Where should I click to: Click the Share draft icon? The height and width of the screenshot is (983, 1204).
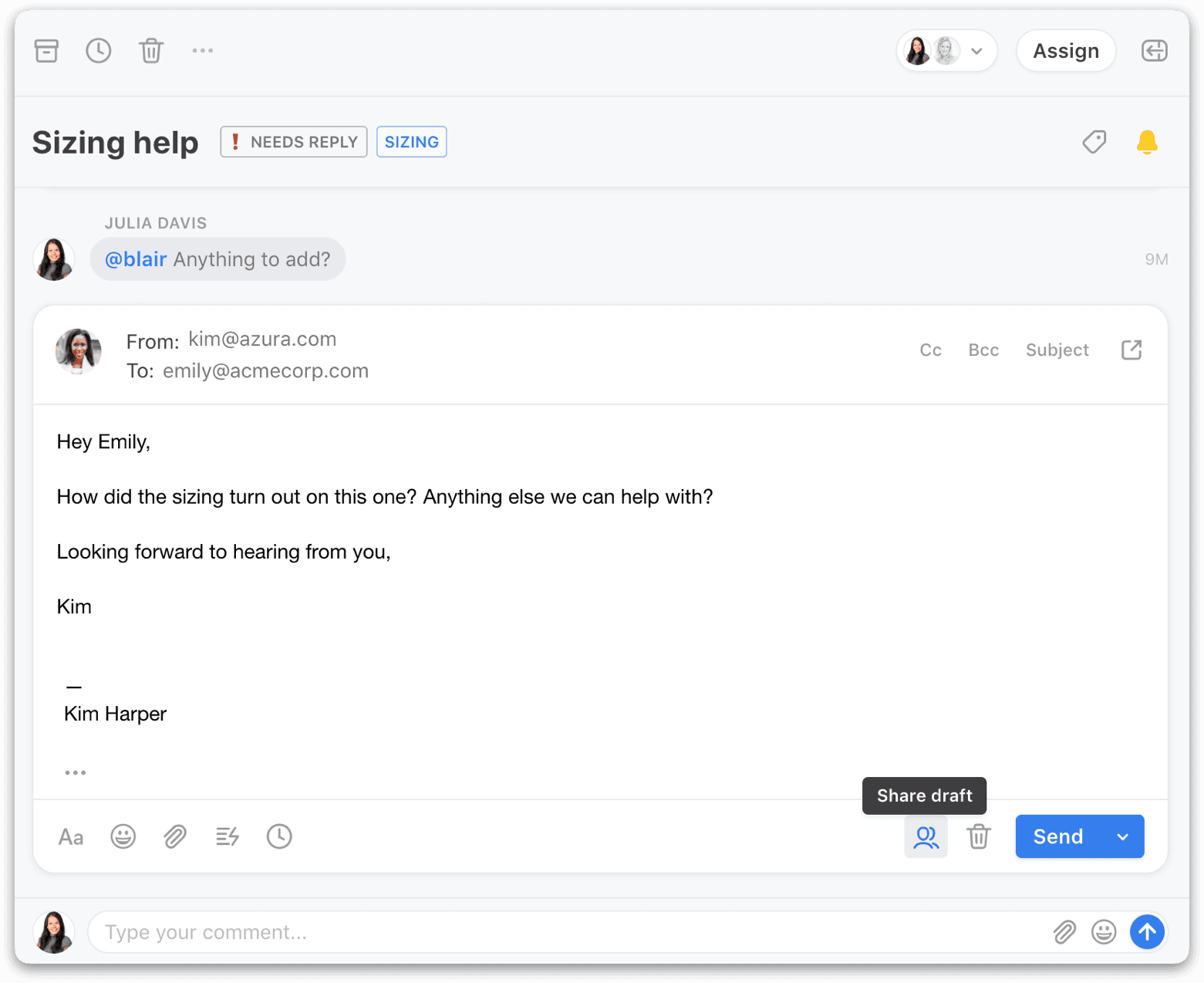(x=926, y=836)
